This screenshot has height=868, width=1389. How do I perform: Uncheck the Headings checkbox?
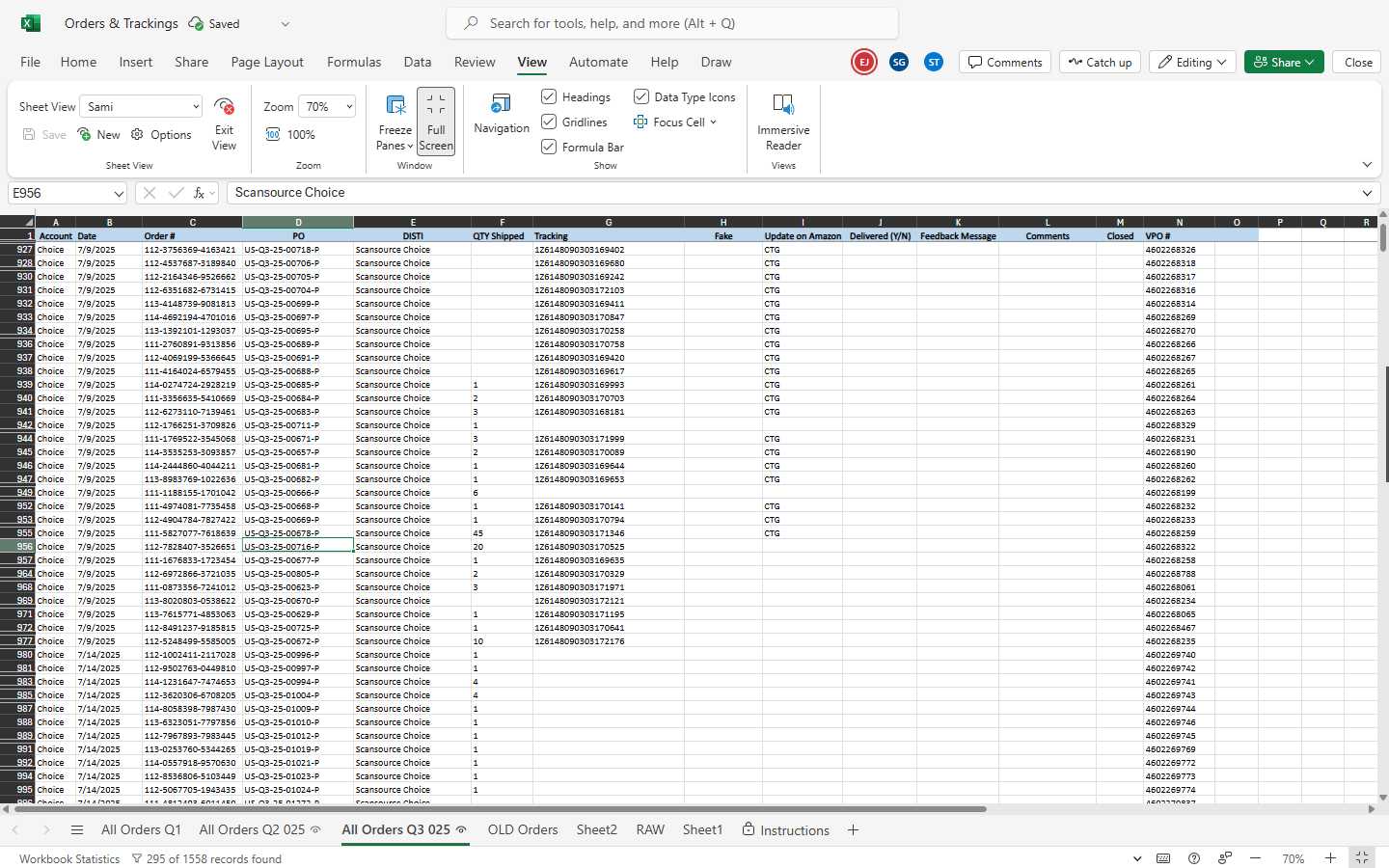click(x=549, y=96)
